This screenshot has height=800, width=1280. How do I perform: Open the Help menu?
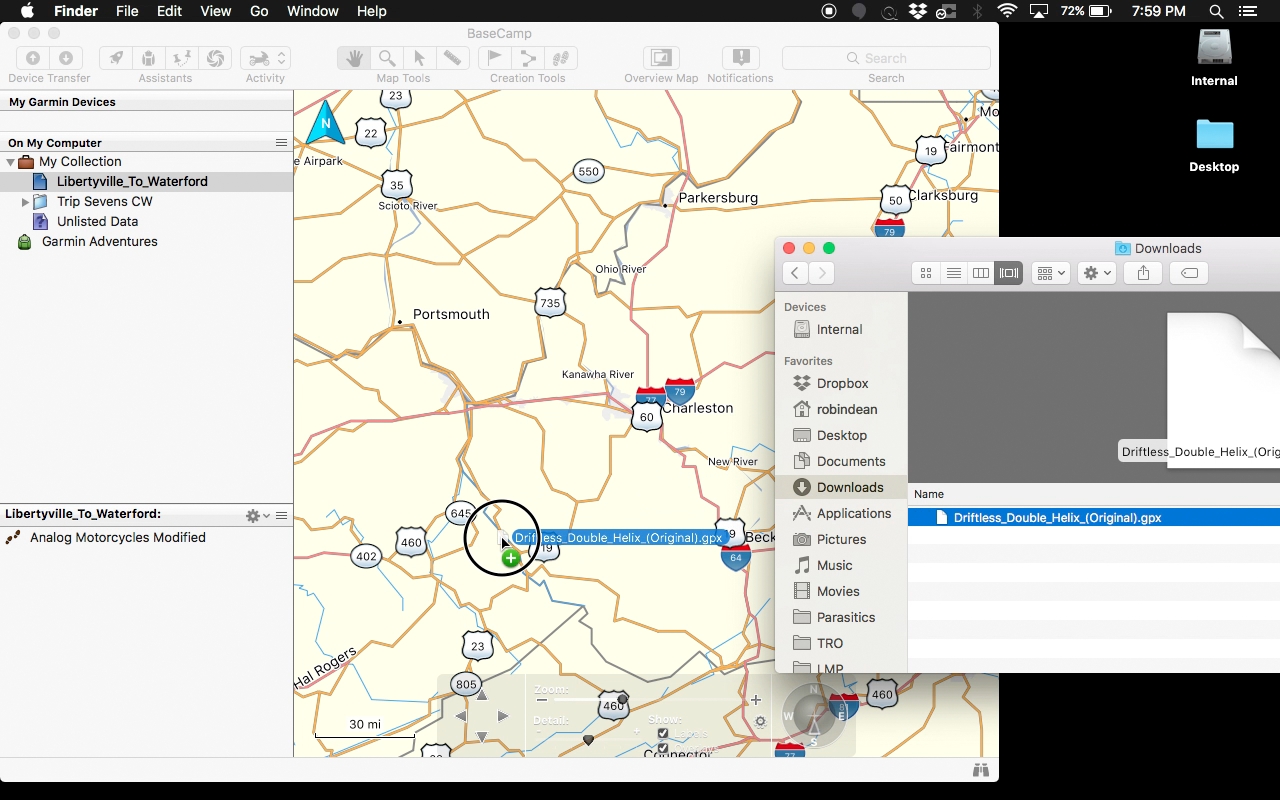pos(372,11)
